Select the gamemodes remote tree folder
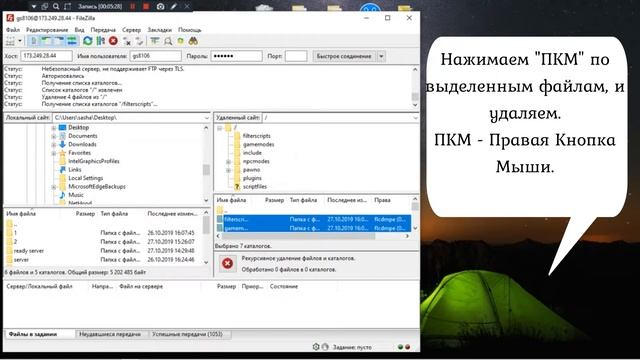This screenshot has width=640, height=360. pos(258,144)
